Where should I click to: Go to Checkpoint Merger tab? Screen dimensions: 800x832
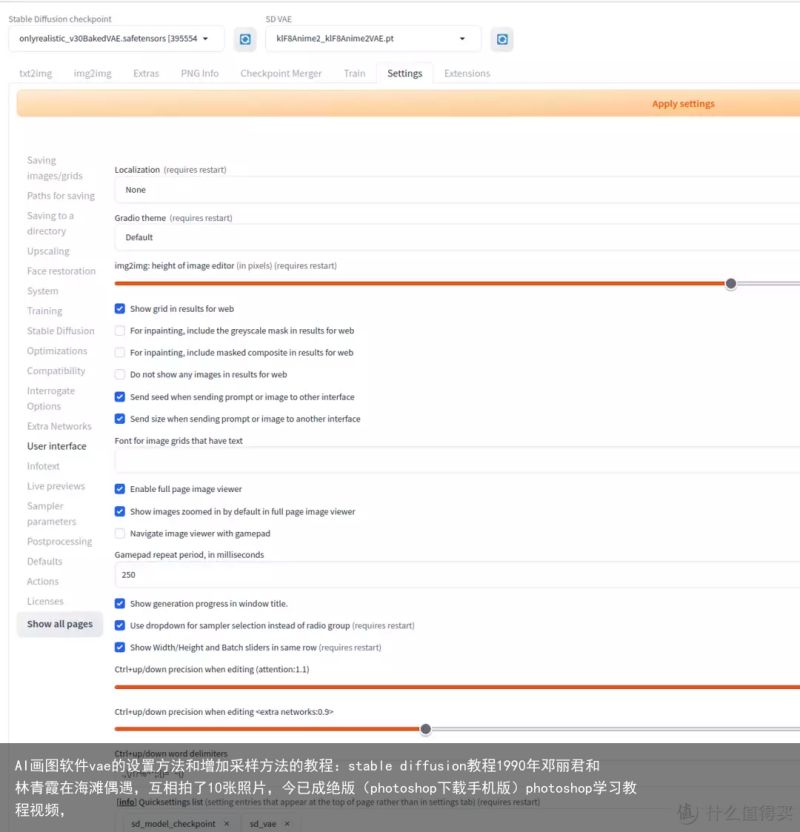tap(281, 73)
